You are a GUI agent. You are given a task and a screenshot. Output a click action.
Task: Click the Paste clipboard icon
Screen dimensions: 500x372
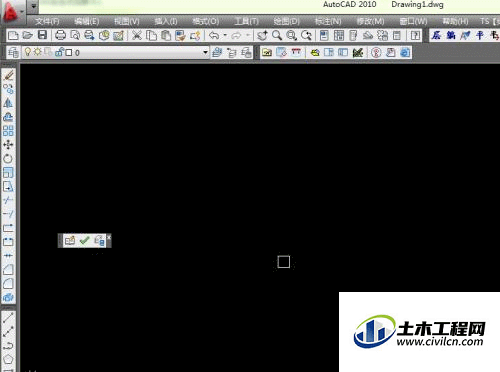pos(166,35)
